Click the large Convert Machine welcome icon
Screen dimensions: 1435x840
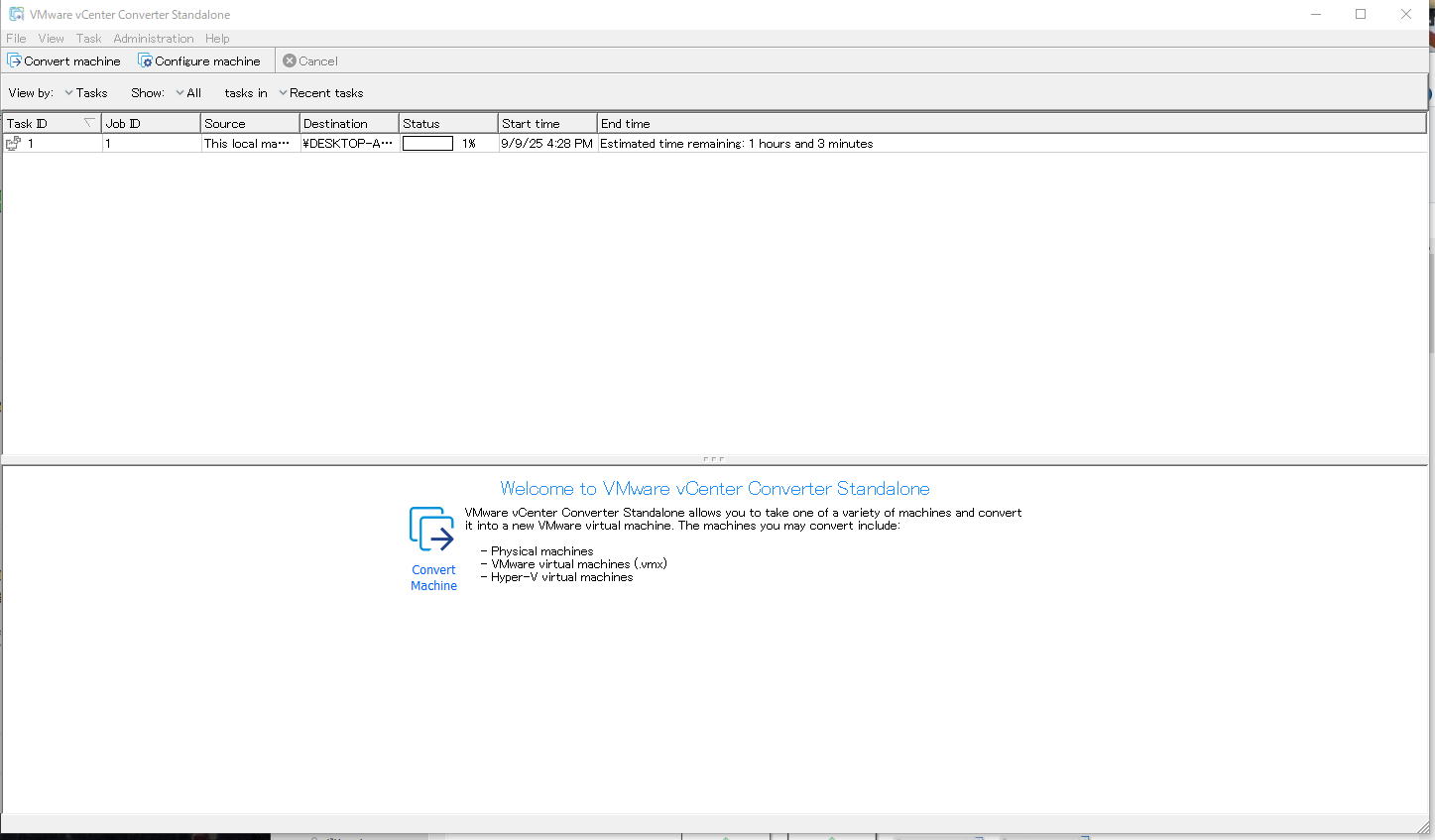click(431, 530)
